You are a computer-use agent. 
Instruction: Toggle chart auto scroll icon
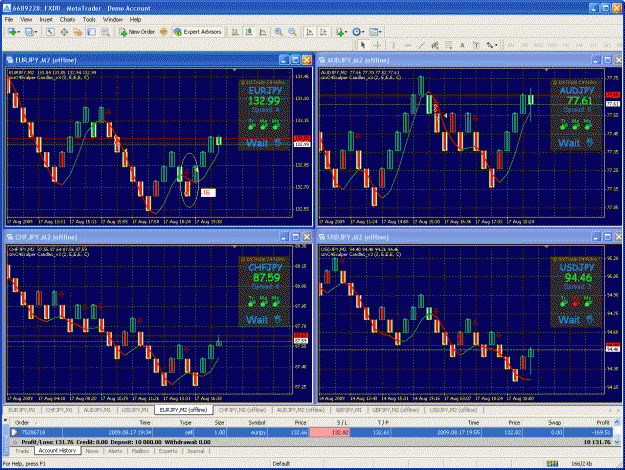309,32
